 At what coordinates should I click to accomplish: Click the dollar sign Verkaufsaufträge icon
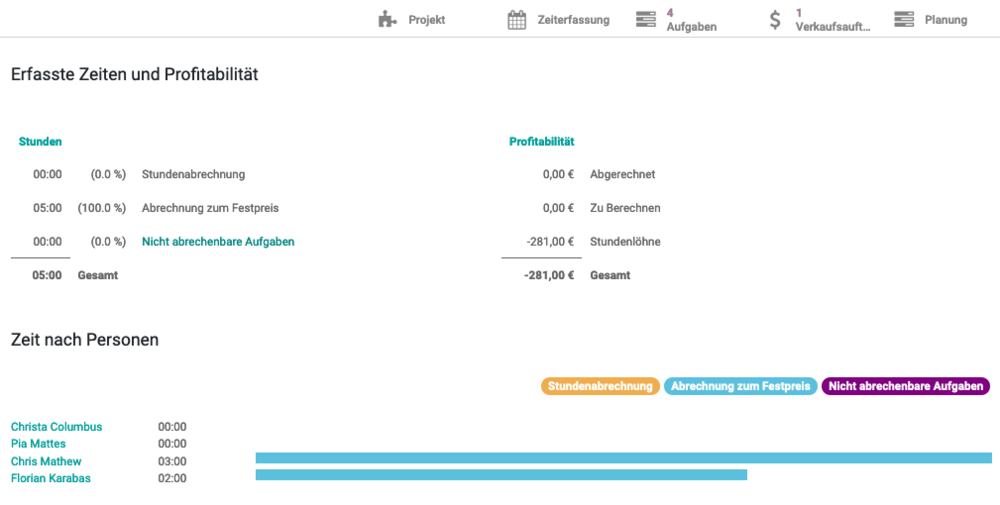click(775, 20)
